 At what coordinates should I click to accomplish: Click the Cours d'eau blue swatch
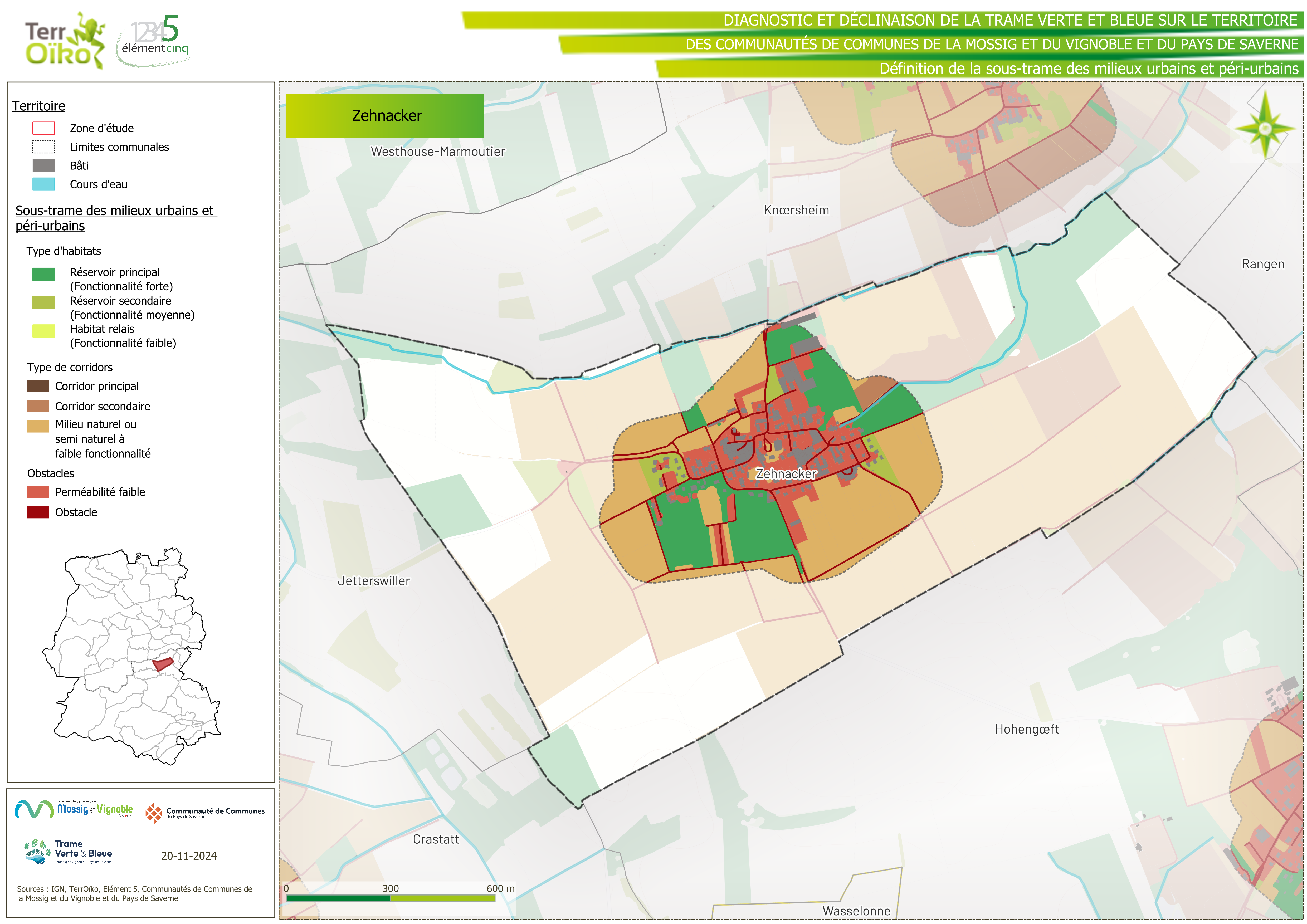pyautogui.click(x=44, y=184)
